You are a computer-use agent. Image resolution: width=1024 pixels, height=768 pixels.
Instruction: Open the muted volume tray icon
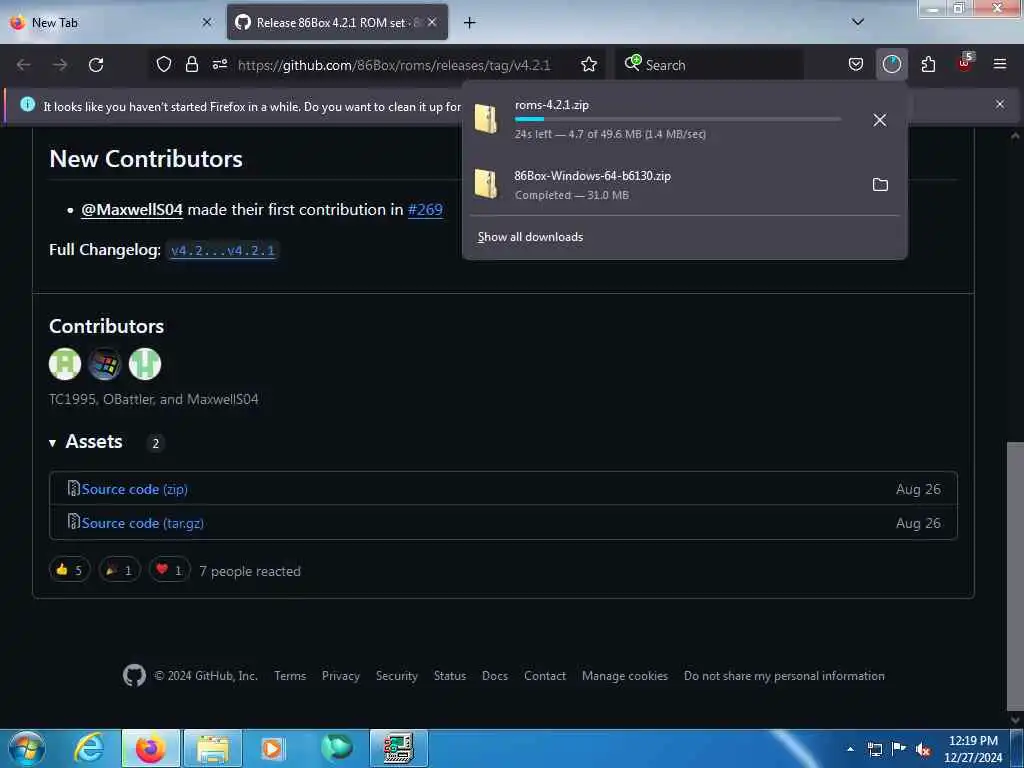pos(923,749)
